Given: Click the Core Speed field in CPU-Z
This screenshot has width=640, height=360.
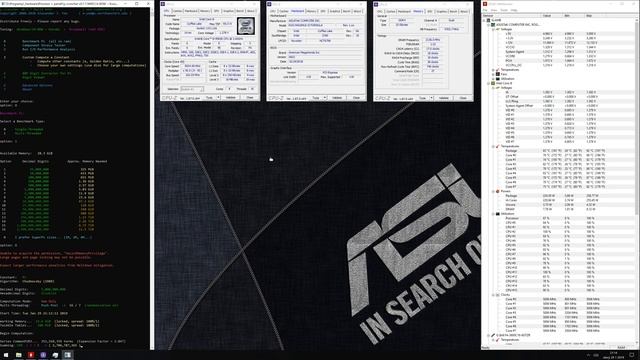Looking at the screenshot, I should click(192, 66).
